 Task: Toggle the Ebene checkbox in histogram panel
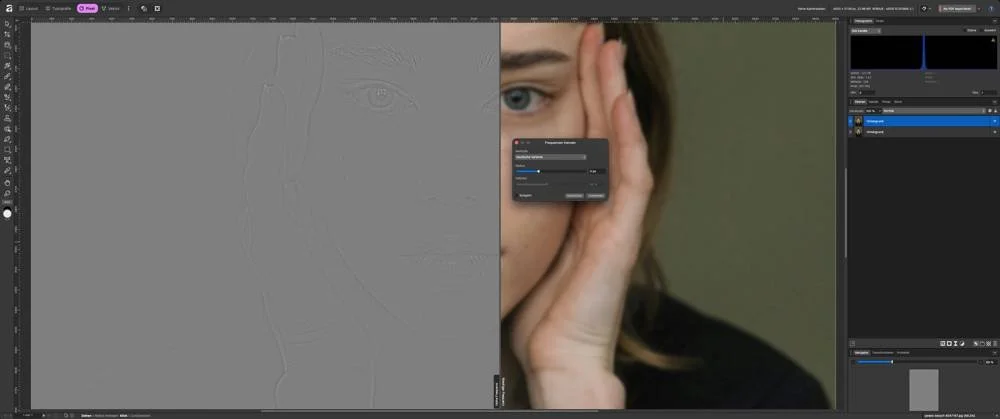click(965, 31)
